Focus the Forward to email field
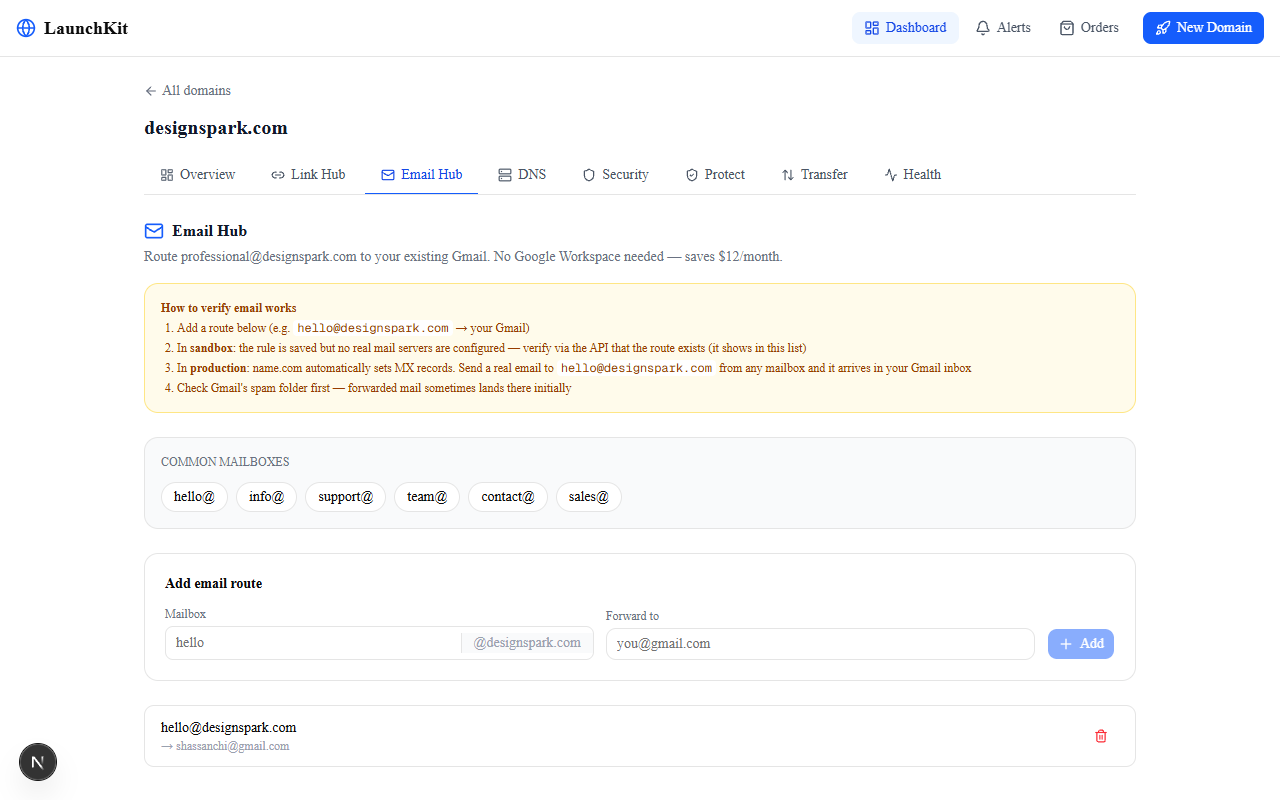Viewport: 1280px width, 800px height. (820, 644)
